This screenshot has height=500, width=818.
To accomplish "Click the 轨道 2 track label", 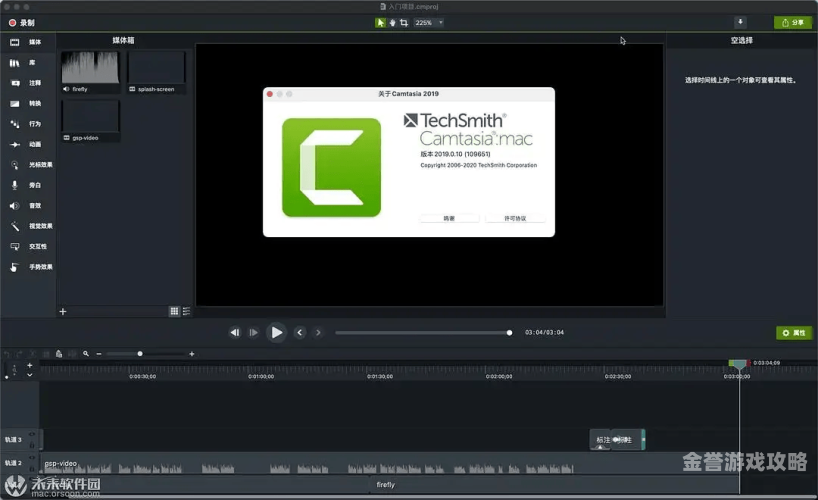I will point(13,463).
